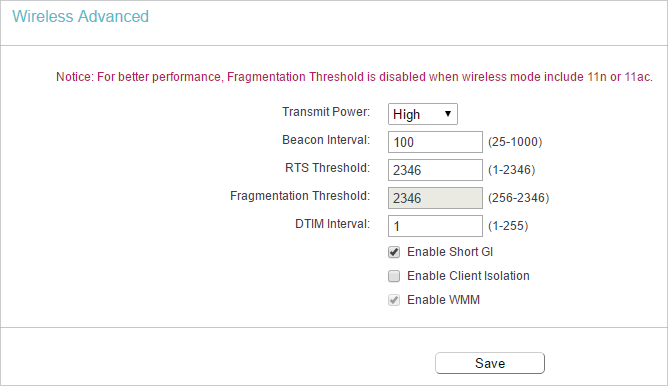668x386 pixels.
Task: Click the Transmit Power label
Action: [326, 112]
